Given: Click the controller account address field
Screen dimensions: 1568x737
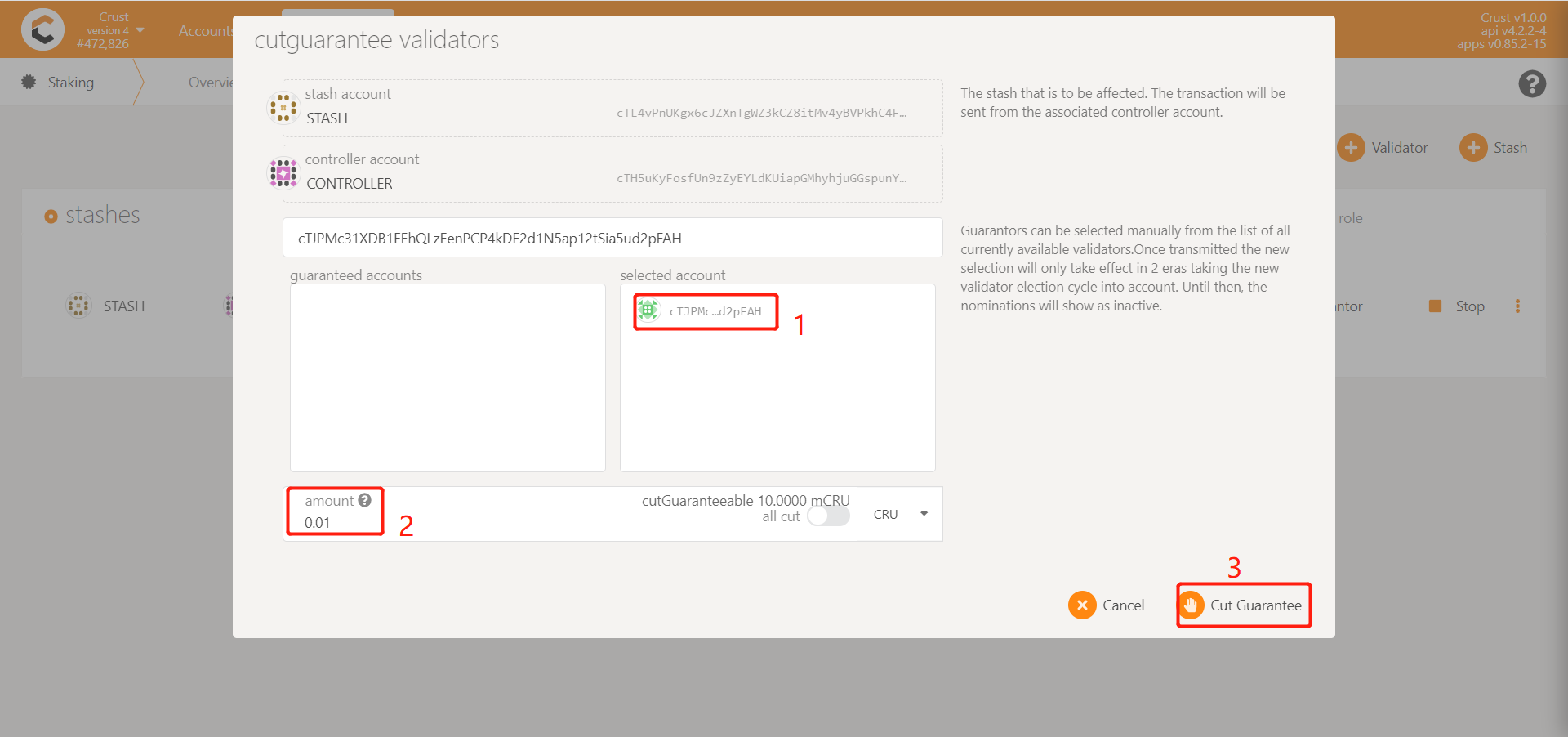Looking at the screenshot, I should [612, 174].
